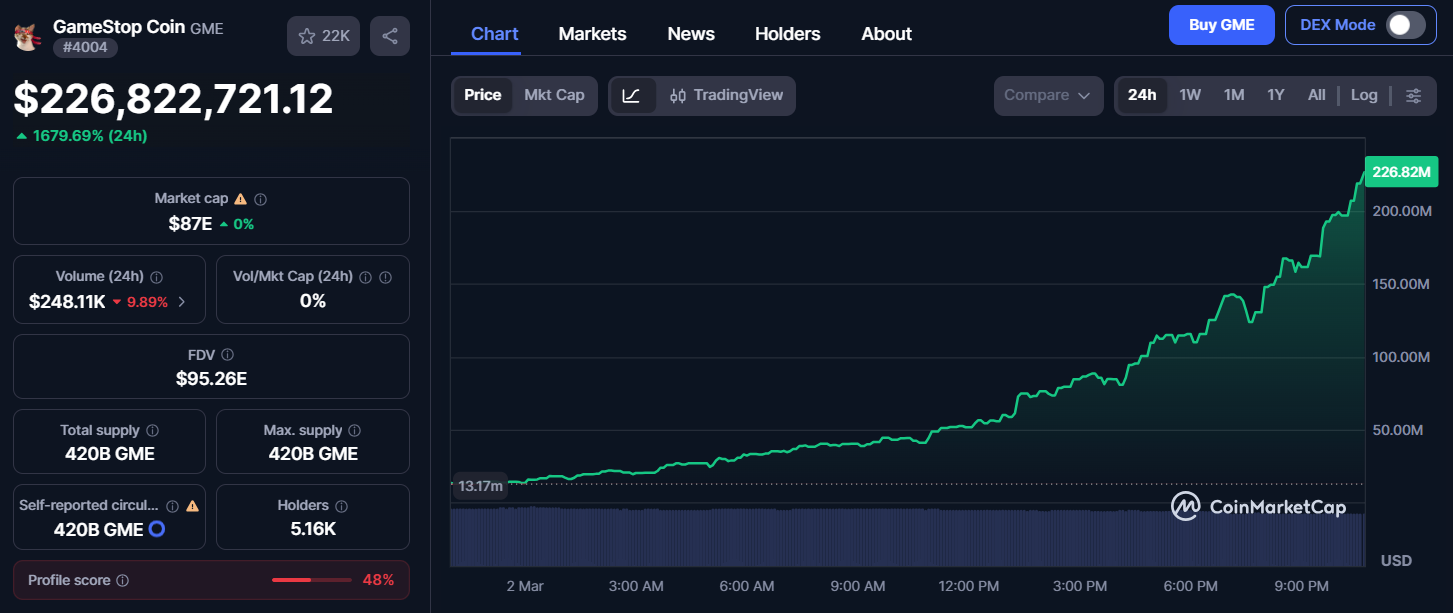Image resolution: width=1453 pixels, height=613 pixels.
Task: Select 1M time range
Action: (1234, 95)
